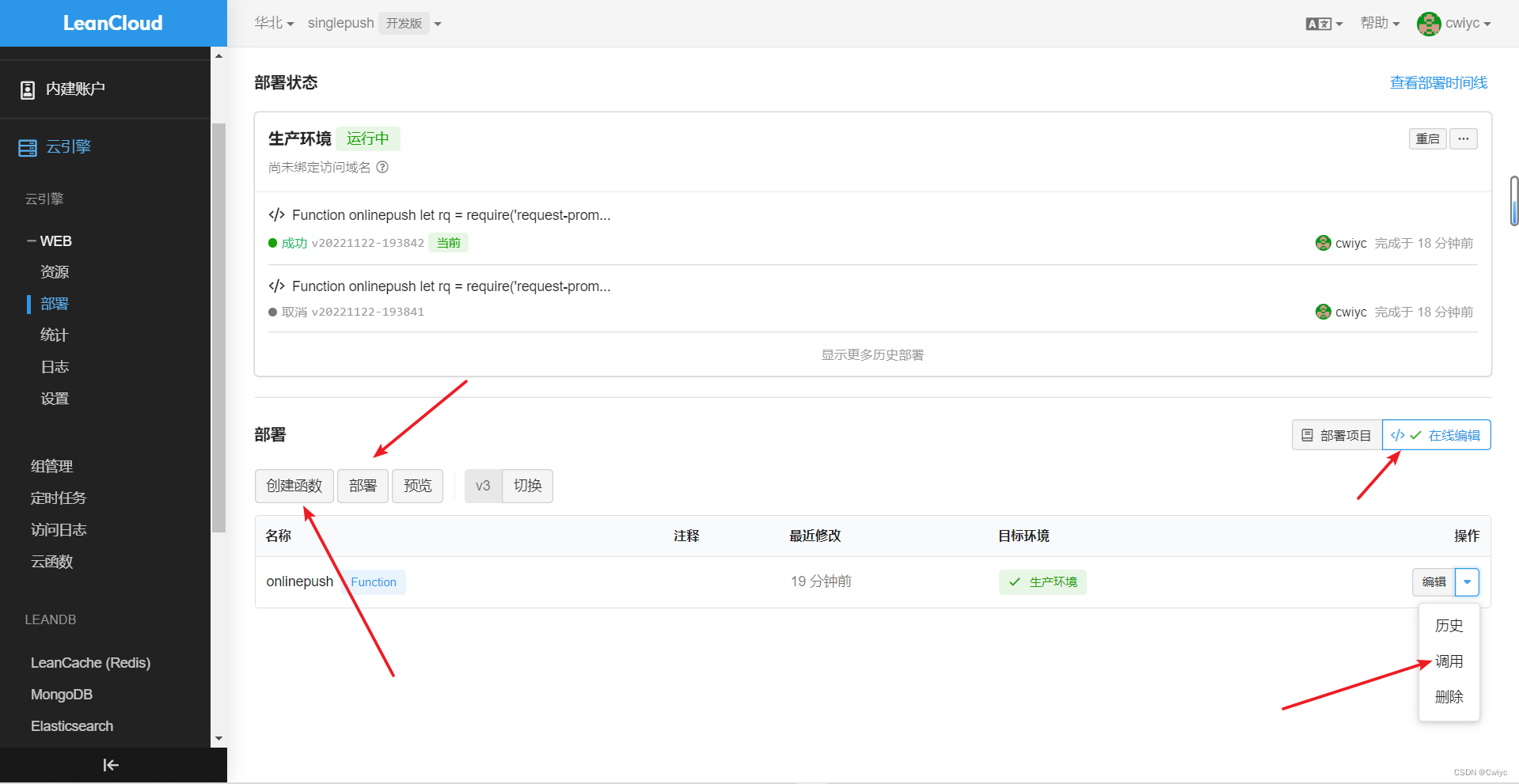
Task: Click the cwiyc avatar on the cancelled deployment row
Action: point(1323,312)
